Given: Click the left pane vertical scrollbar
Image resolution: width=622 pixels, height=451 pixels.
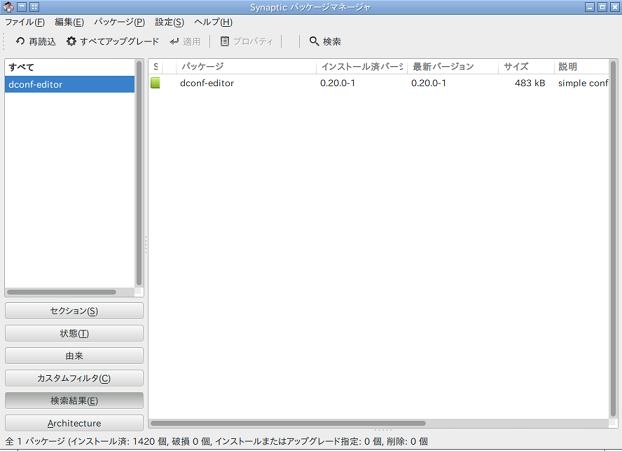Looking at the screenshot, I should 139,173.
